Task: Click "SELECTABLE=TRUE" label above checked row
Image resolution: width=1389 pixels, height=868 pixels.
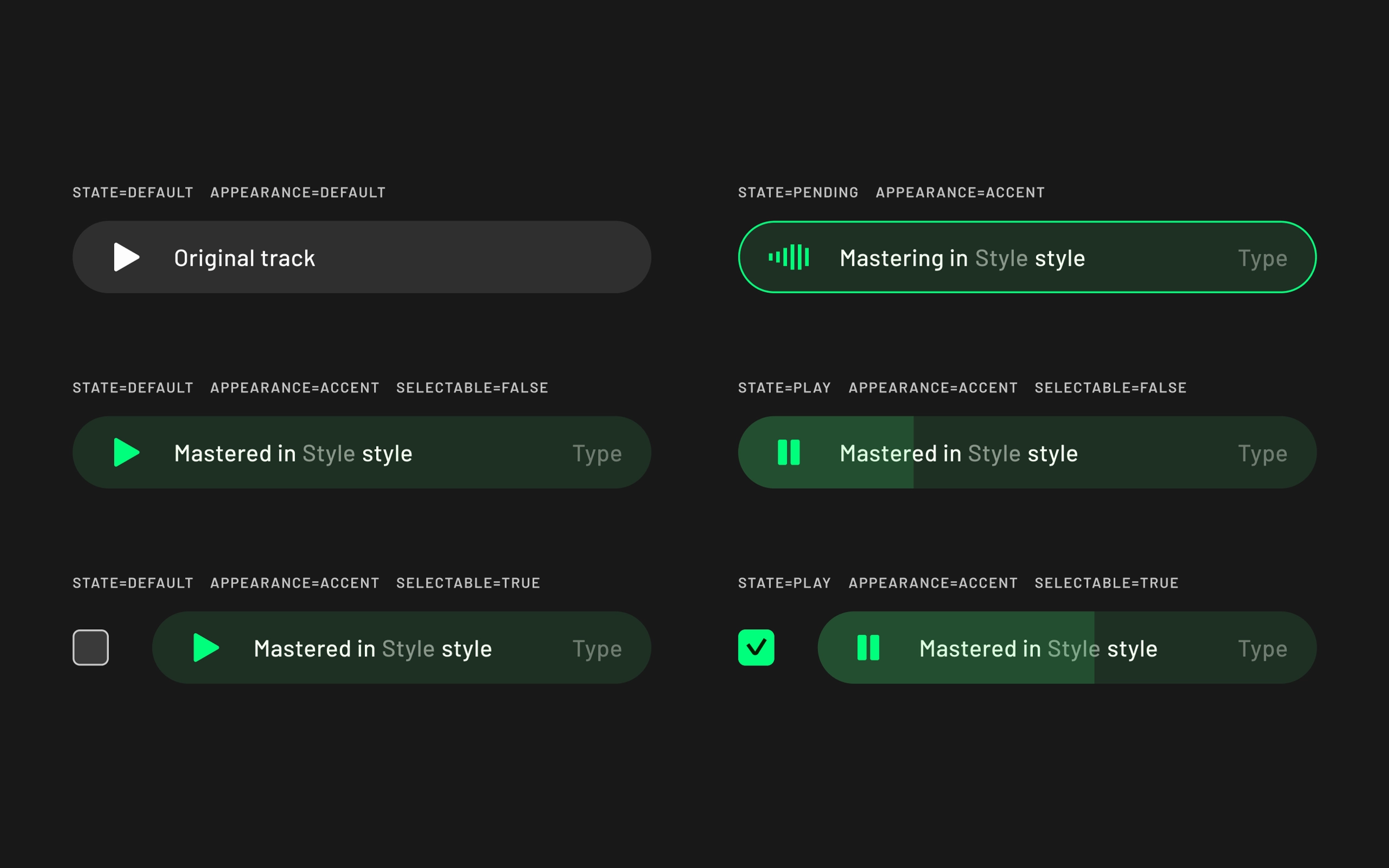Action: pyautogui.click(x=1106, y=583)
